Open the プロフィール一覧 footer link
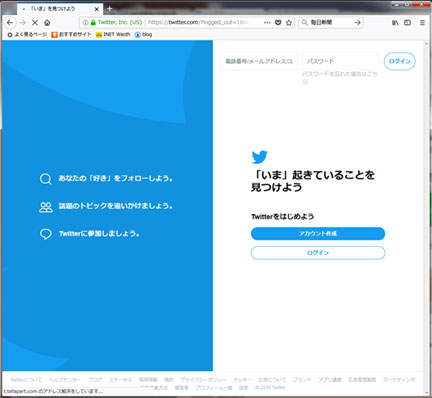 [x=214, y=388]
